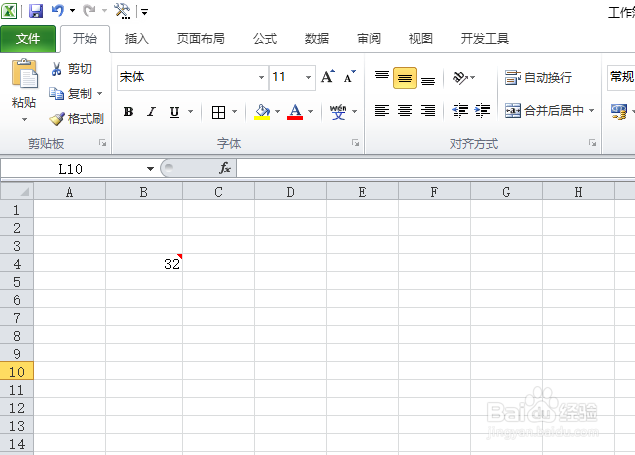Switch to the 审阅 tab
The height and width of the screenshot is (455, 635).
369,39
